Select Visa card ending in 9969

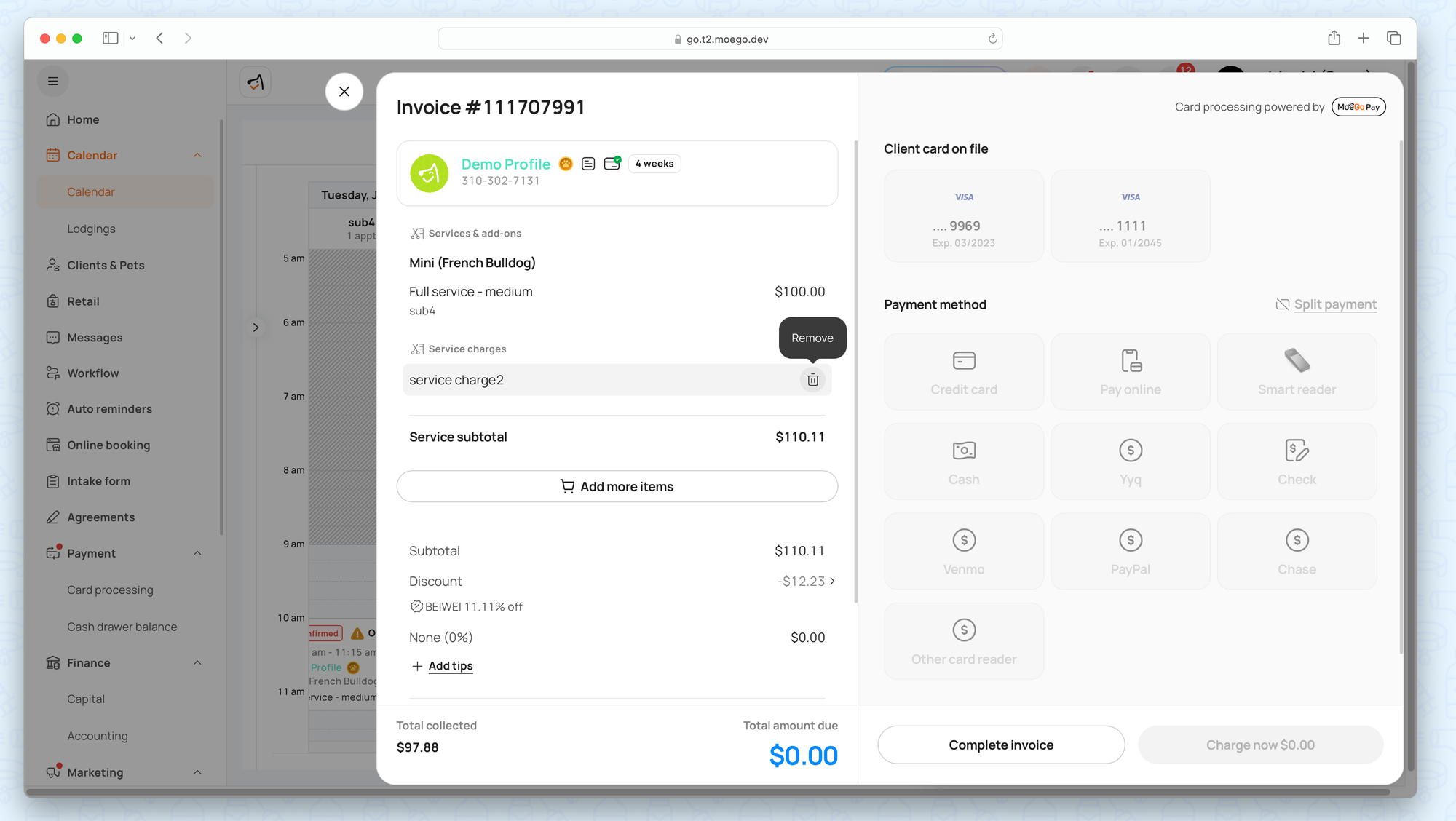tap(963, 216)
